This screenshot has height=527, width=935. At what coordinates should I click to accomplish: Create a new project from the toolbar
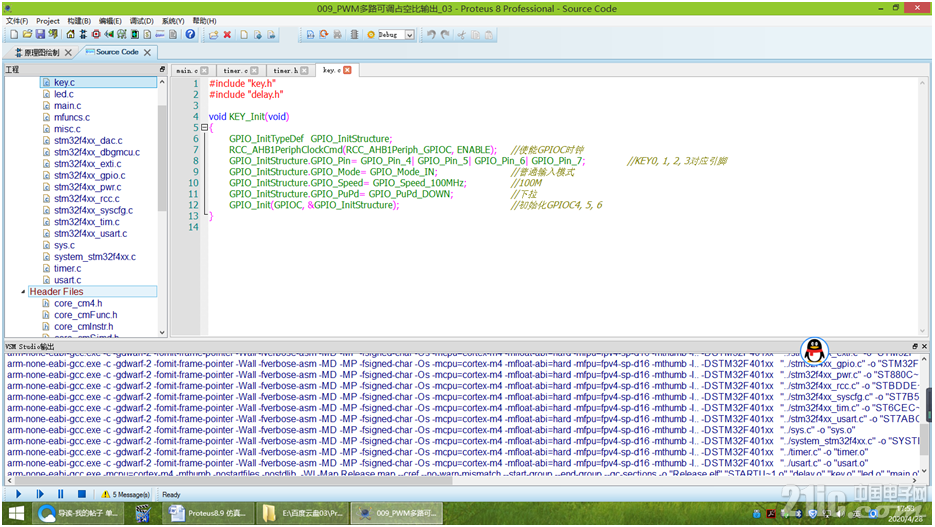(13, 35)
